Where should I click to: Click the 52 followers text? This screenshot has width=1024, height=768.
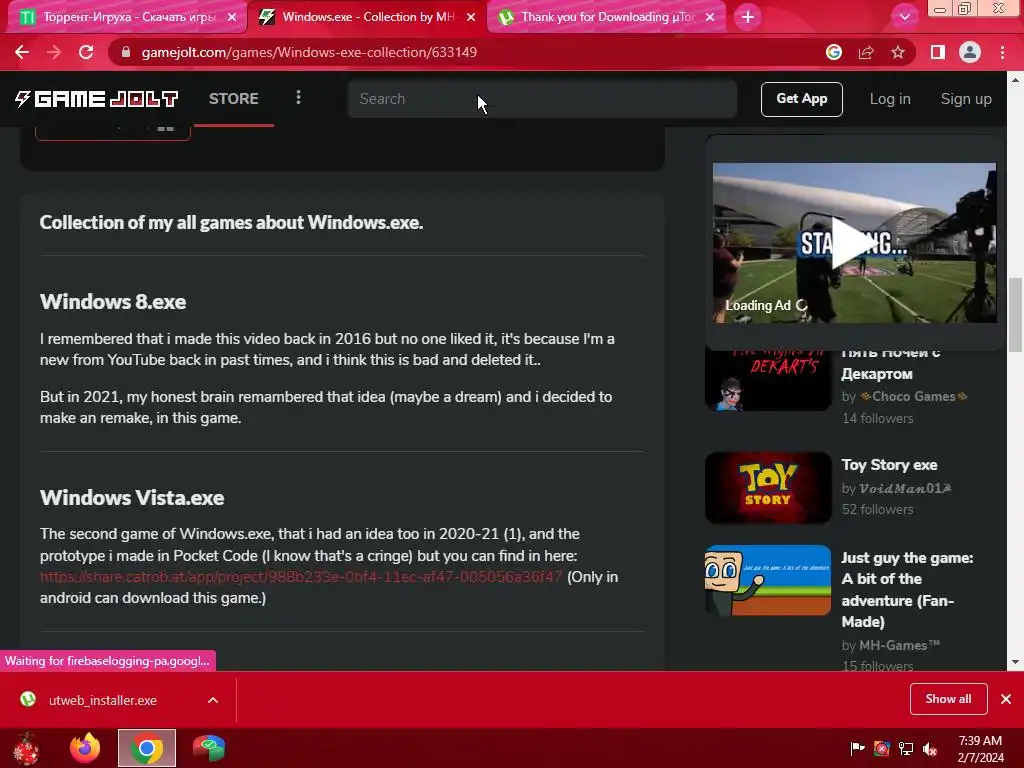point(877,509)
